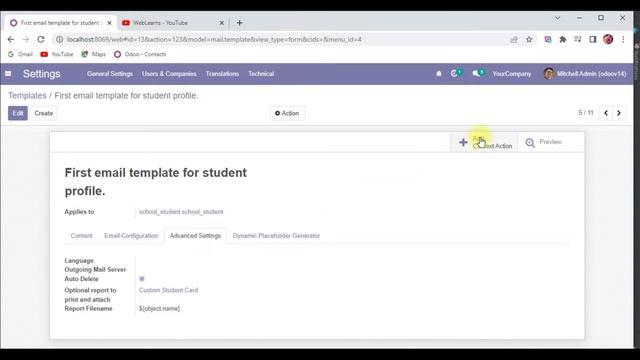
Task: Click the Preview magnifier button
Action: tap(544, 142)
